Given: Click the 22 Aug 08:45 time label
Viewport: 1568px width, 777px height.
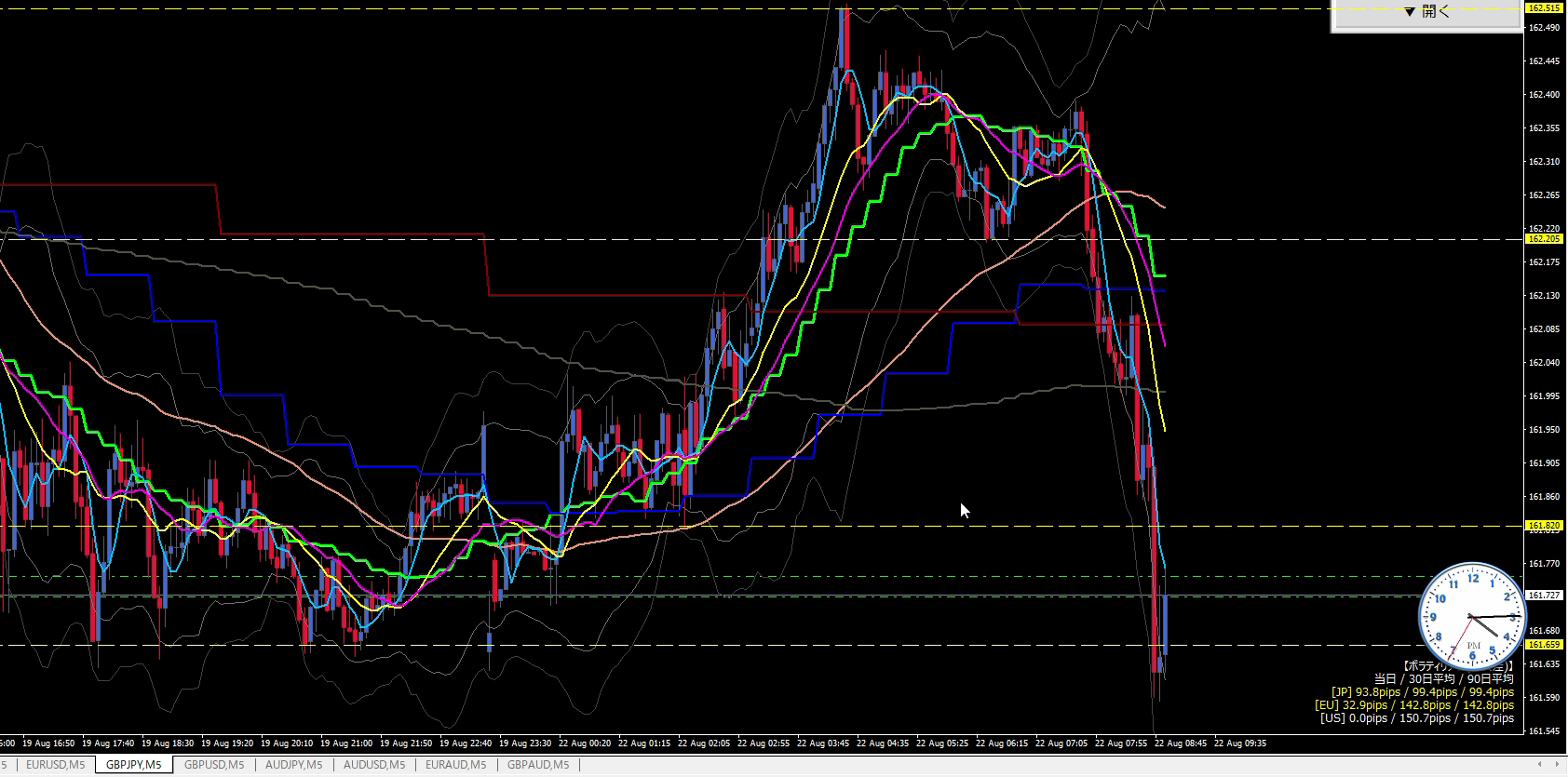Looking at the screenshot, I should tap(1183, 744).
